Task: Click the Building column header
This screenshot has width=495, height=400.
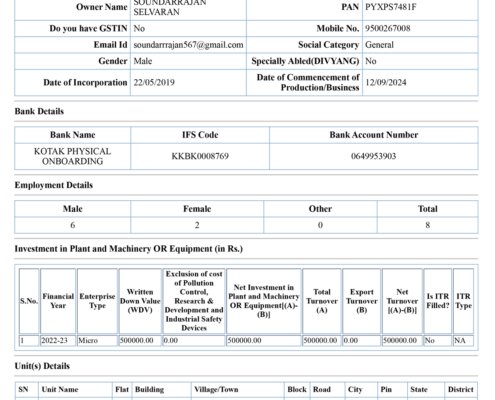Action: tap(149, 389)
